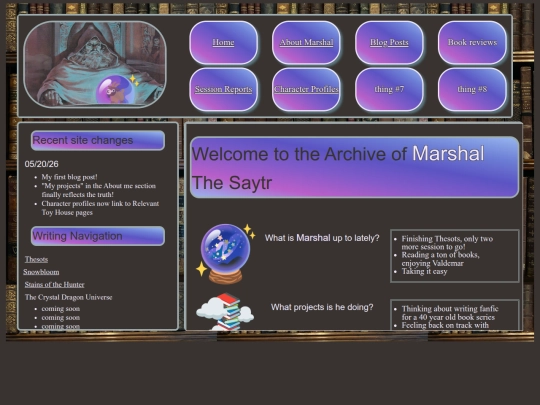
Task: Click the Writing Navigation heading
Action: tap(98, 236)
